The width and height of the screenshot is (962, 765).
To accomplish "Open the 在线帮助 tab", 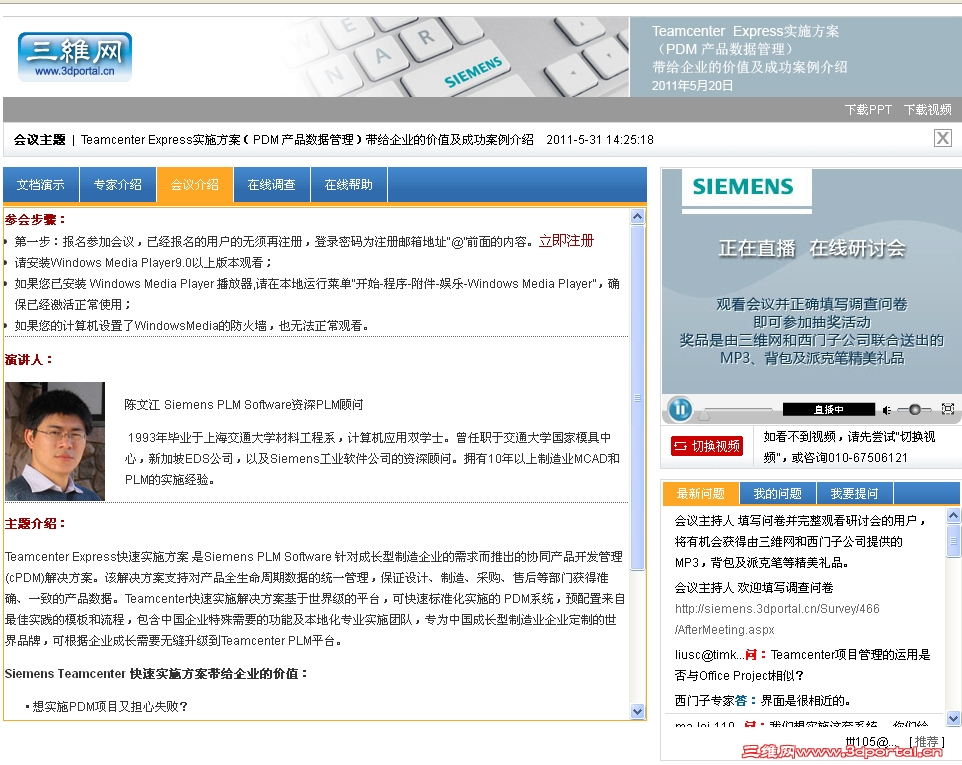I will point(348,185).
